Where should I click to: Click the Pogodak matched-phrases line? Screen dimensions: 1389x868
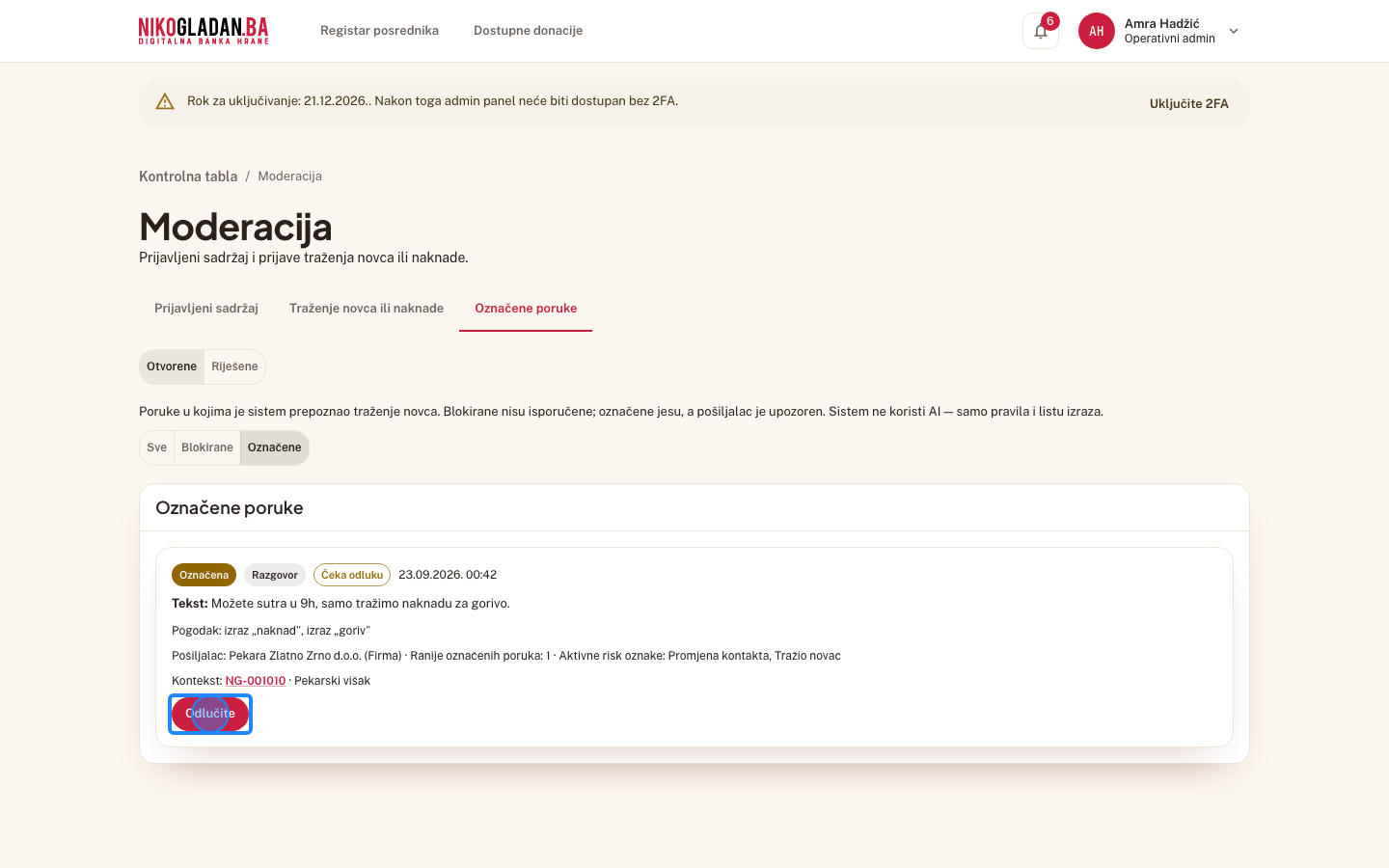(x=271, y=631)
